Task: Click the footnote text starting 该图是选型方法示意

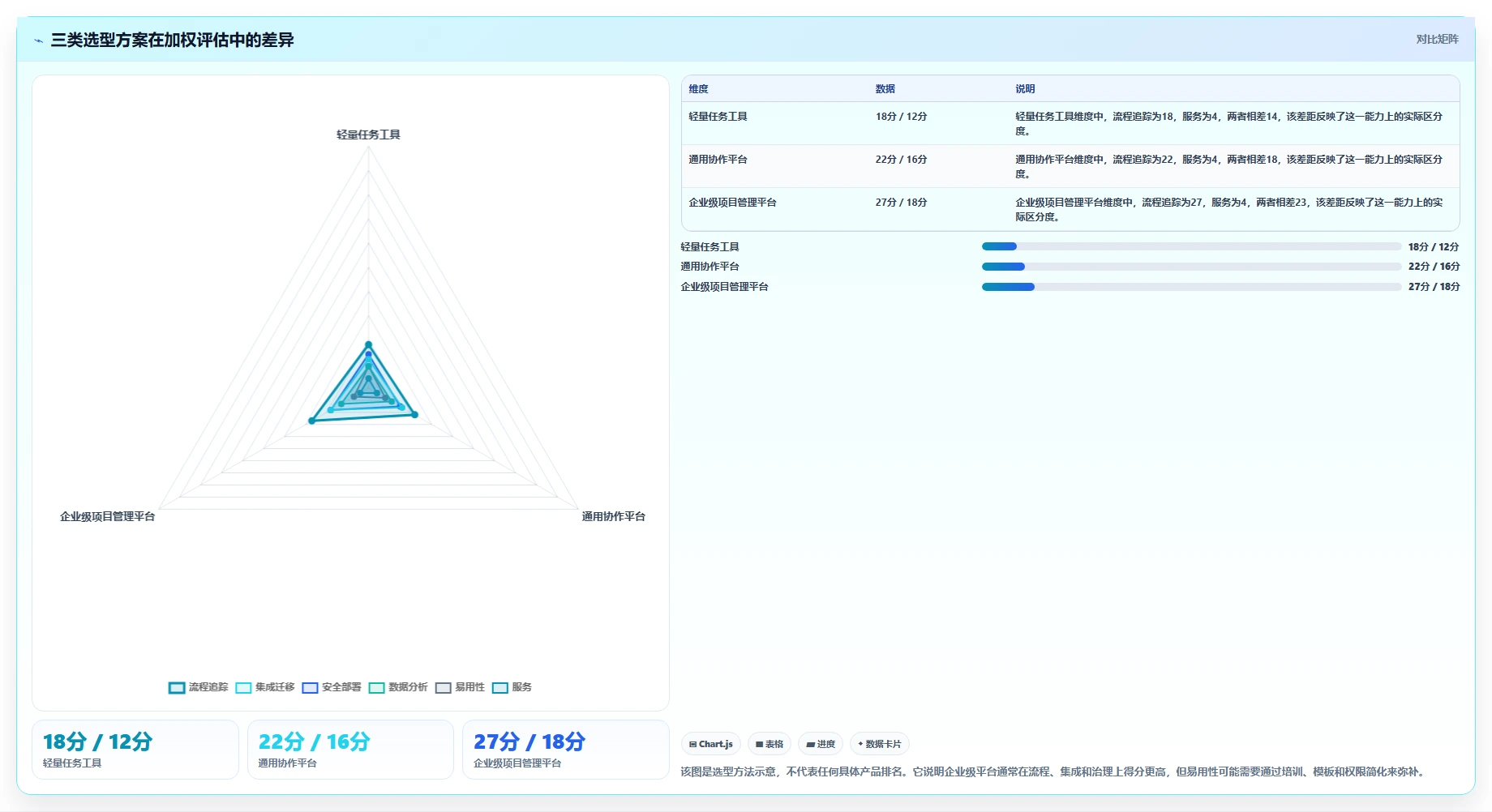Action: point(1053,771)
